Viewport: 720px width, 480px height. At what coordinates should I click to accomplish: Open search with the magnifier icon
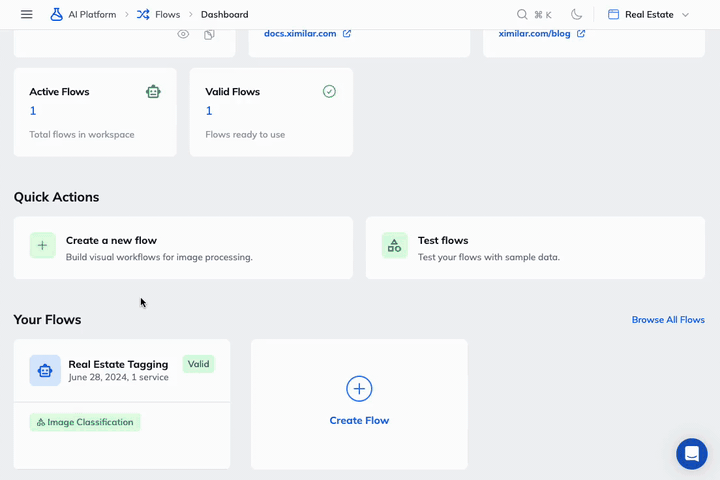[522, 15]
